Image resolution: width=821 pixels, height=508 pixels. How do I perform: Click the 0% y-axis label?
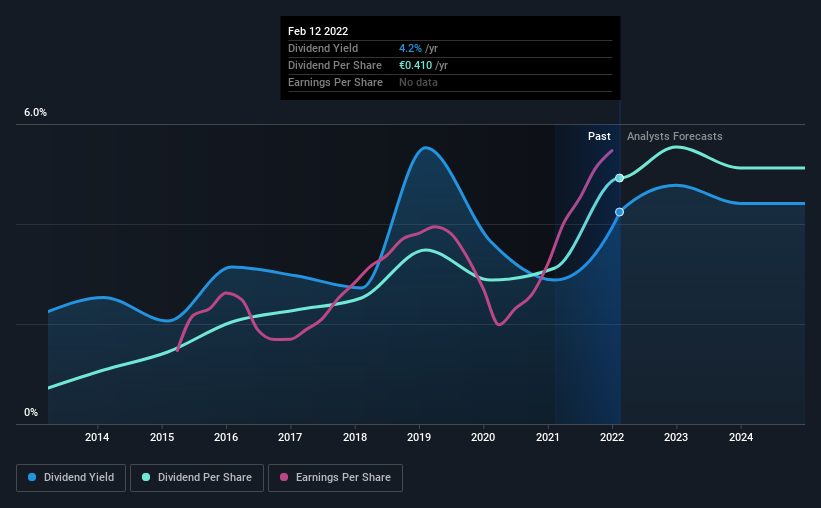click(31, 413)
